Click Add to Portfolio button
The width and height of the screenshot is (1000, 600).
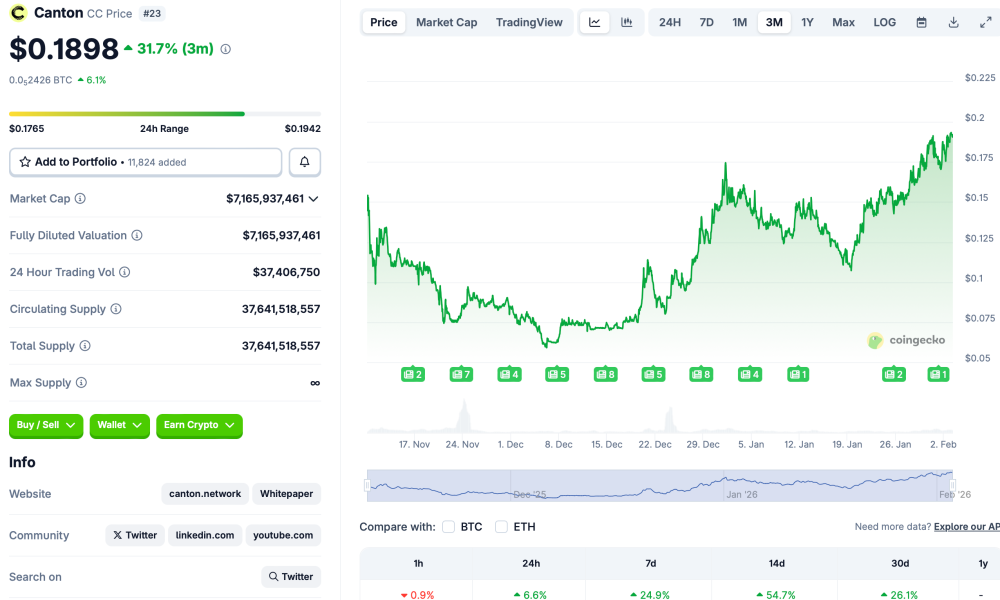(145, 162)
